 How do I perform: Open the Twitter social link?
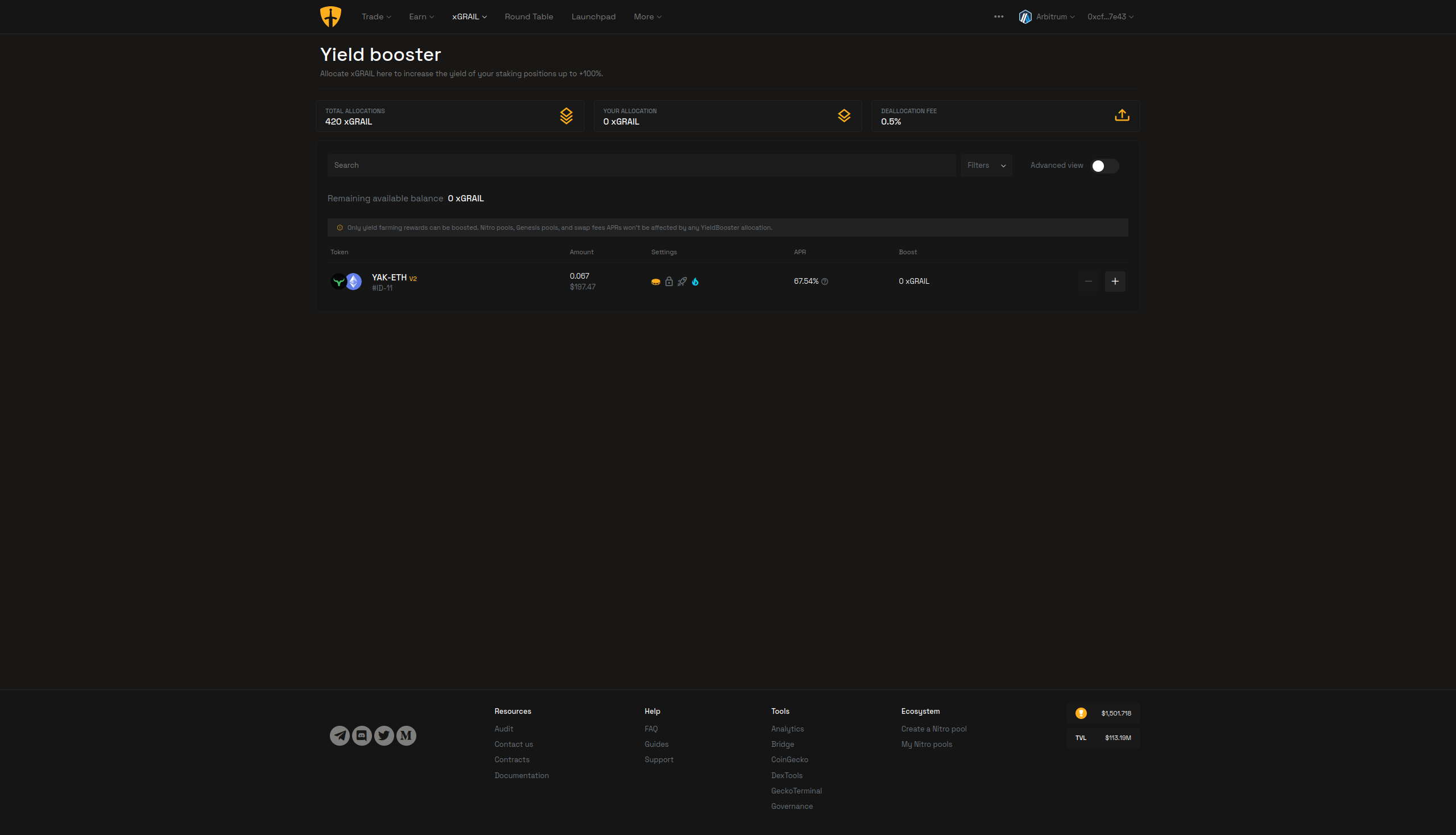tap(384, 736)
